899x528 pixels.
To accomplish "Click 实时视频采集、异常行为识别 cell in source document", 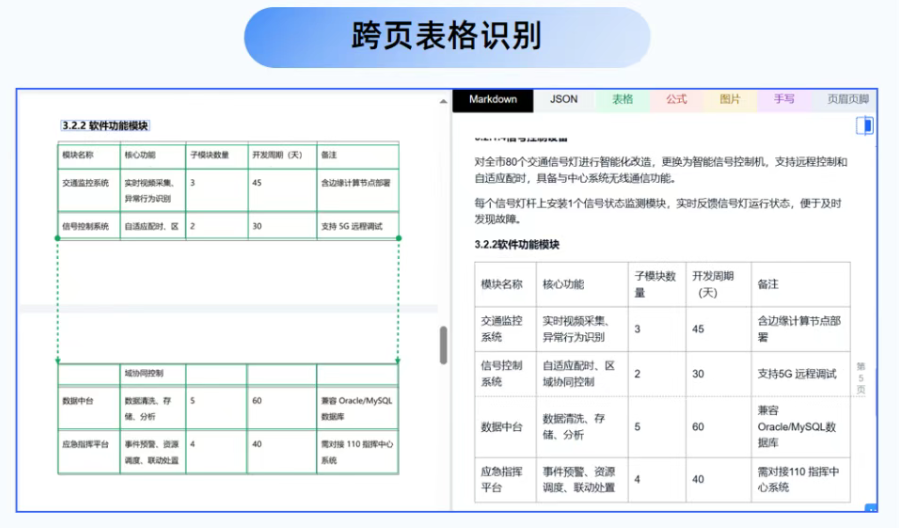I will point(153,190).
